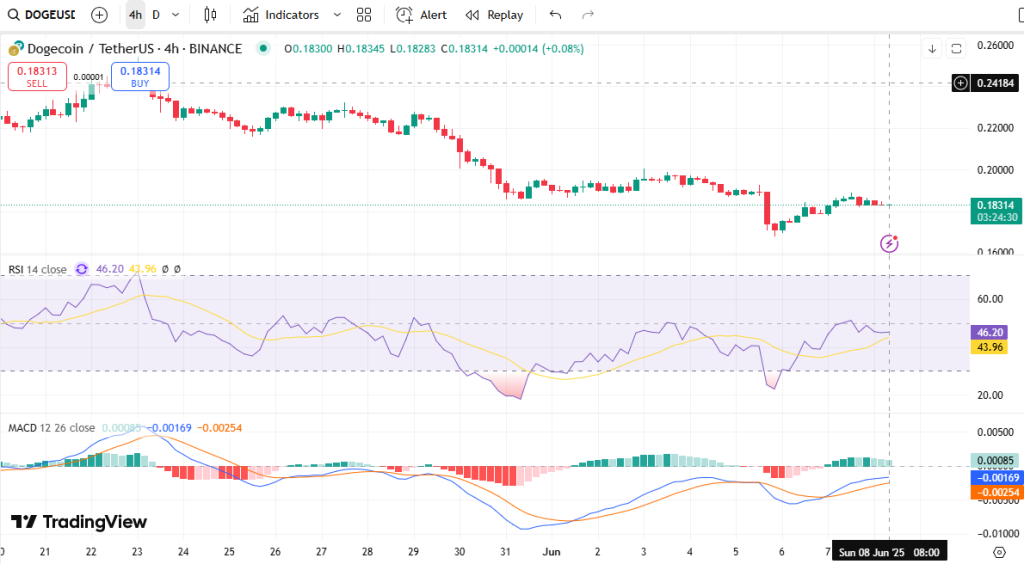
Task: Click the signal value -0.00254 in legend
Action: 219,428
